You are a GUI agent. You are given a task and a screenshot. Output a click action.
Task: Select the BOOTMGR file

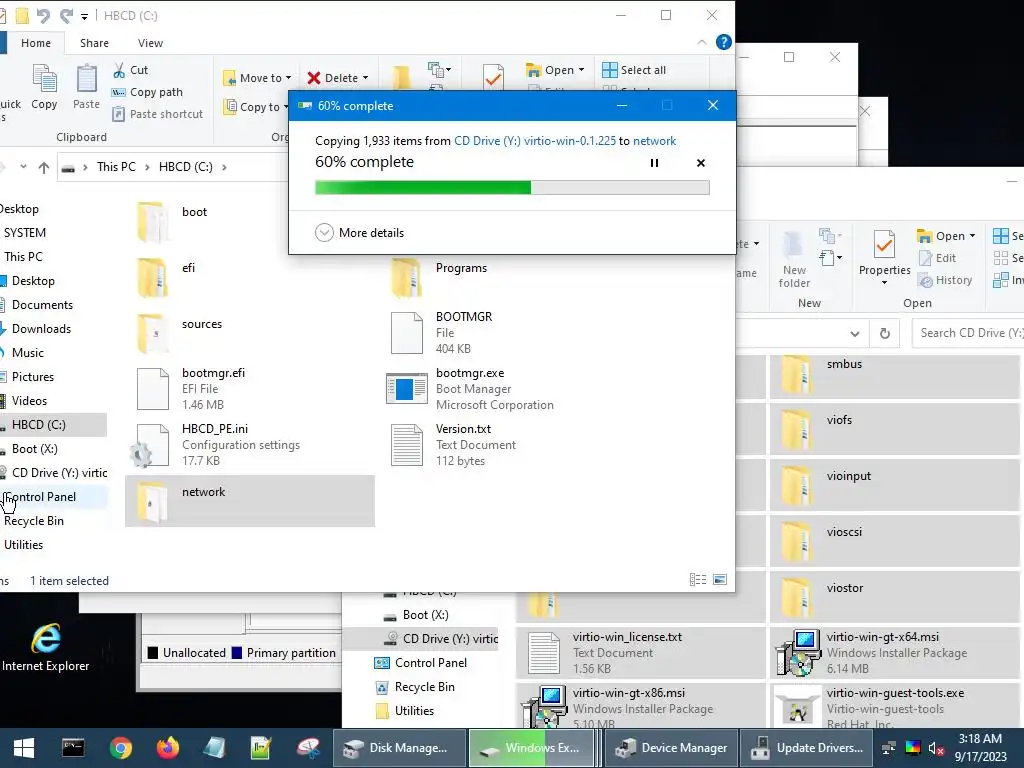pyautogui.click(x=504, y=333)
